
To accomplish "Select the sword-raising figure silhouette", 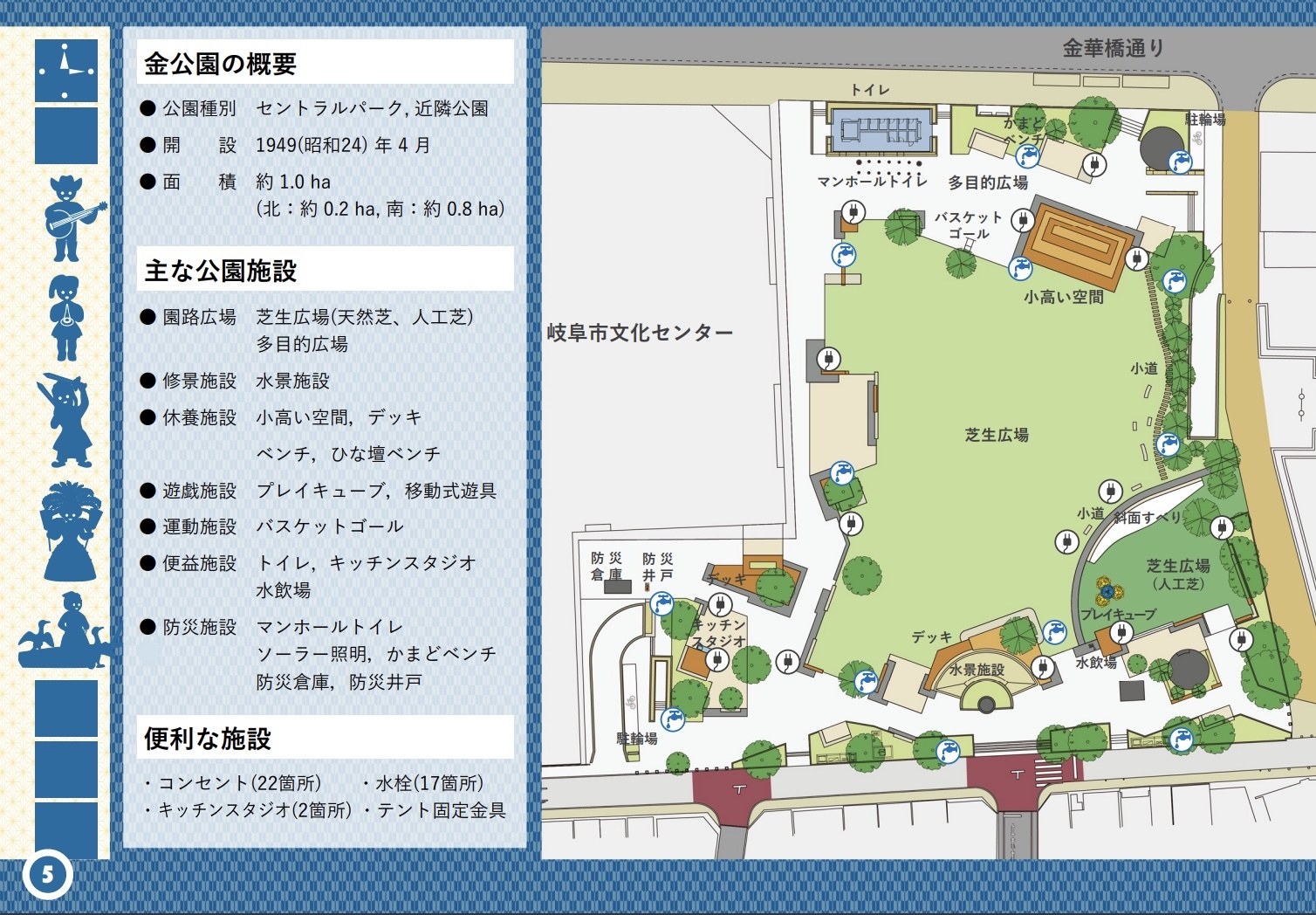I will click(65, 421).
